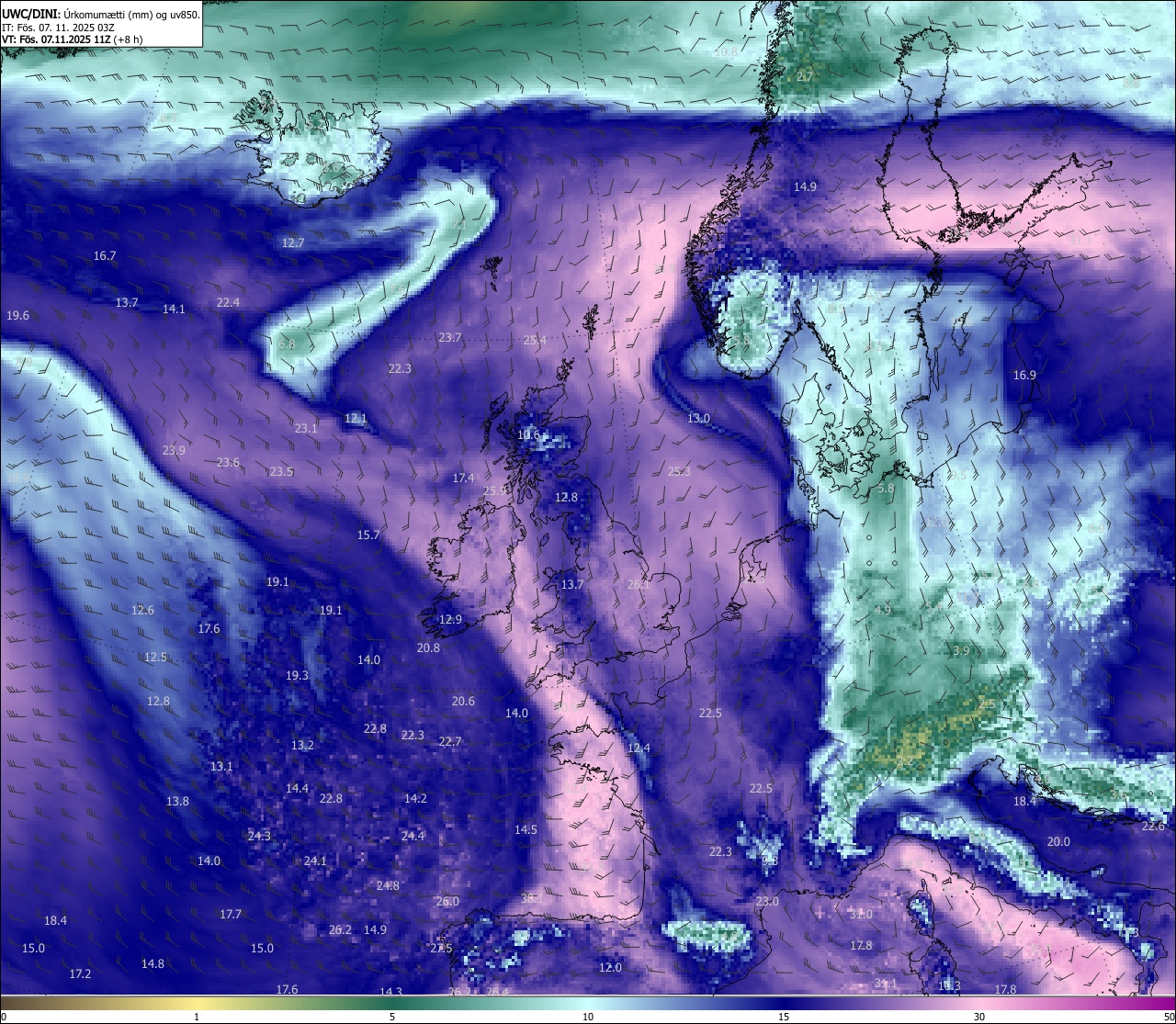Click the pale cyan colorbar section at 10

pos(588,1003)
